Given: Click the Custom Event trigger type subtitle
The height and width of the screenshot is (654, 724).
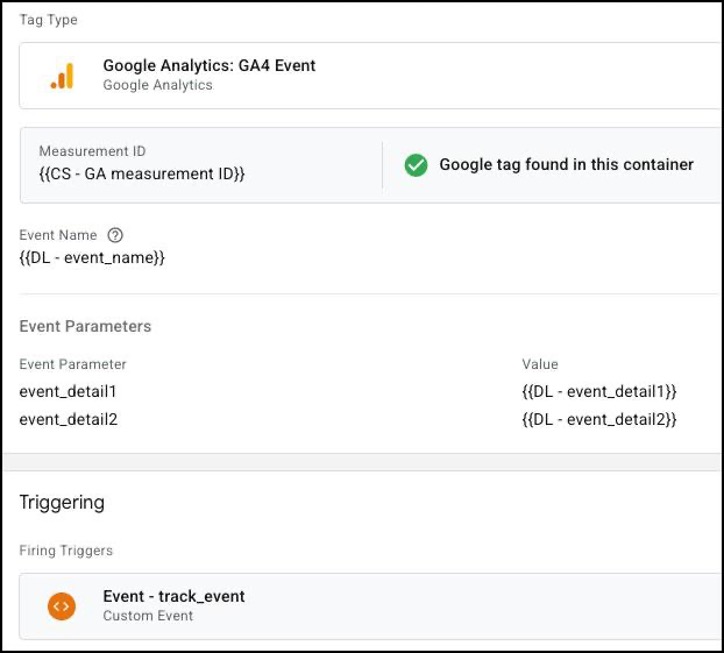Looking at the screenshot, I should [x=148, y=616].
